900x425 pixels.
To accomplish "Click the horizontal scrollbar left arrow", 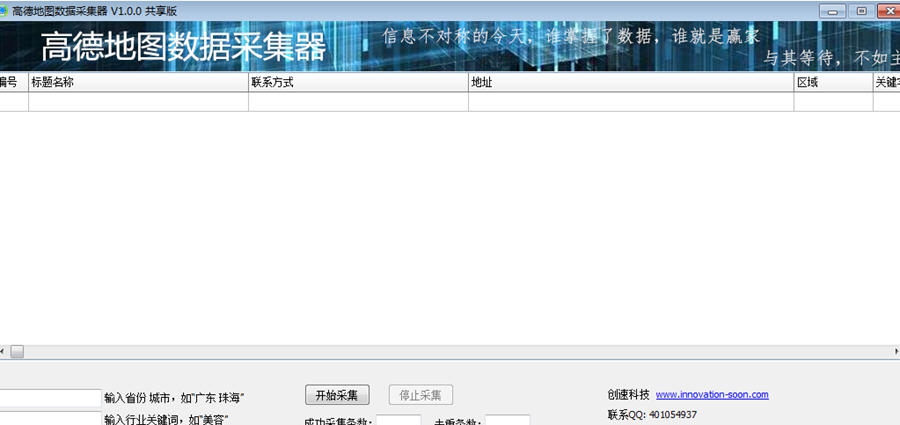I will click(x=3, y=351).
